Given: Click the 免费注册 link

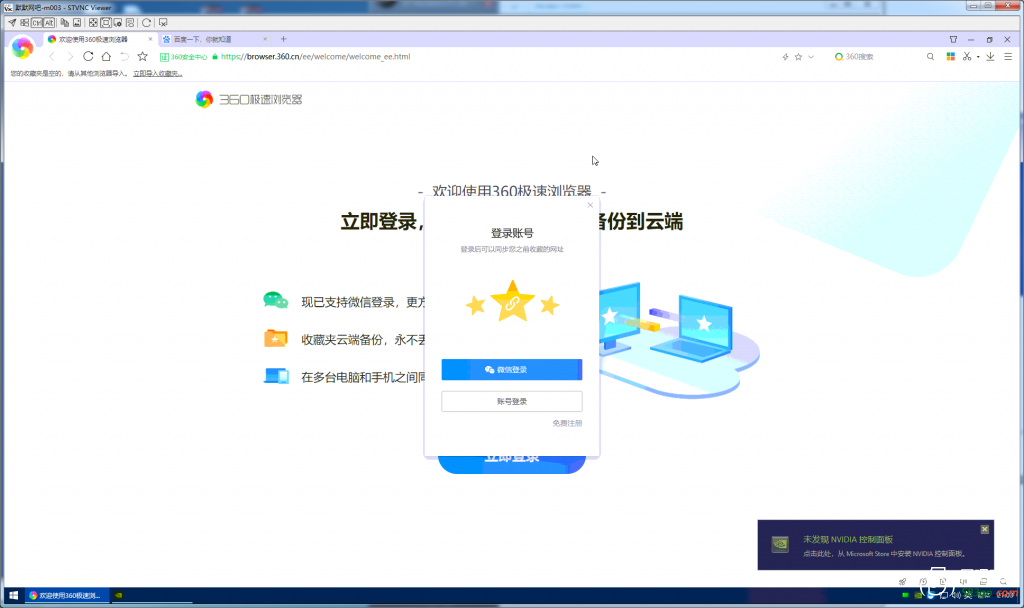Looking at the screenshot, I should (x=567, y=423).
